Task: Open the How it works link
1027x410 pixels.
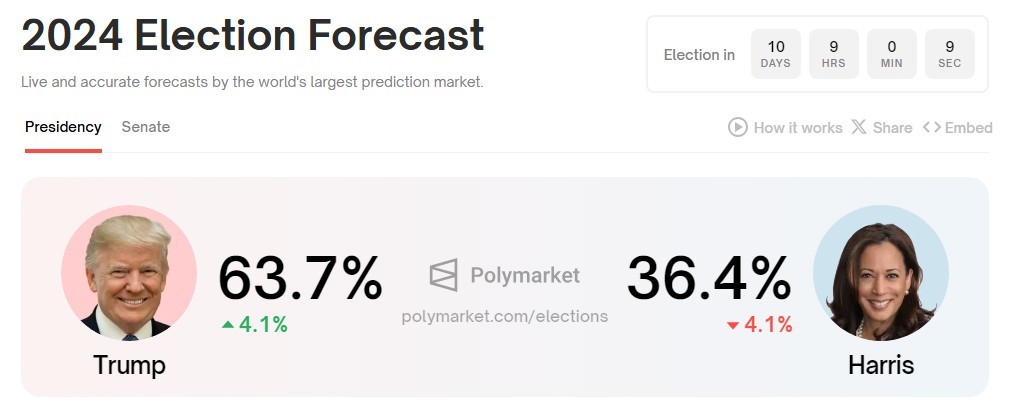Action: (797, 127)
